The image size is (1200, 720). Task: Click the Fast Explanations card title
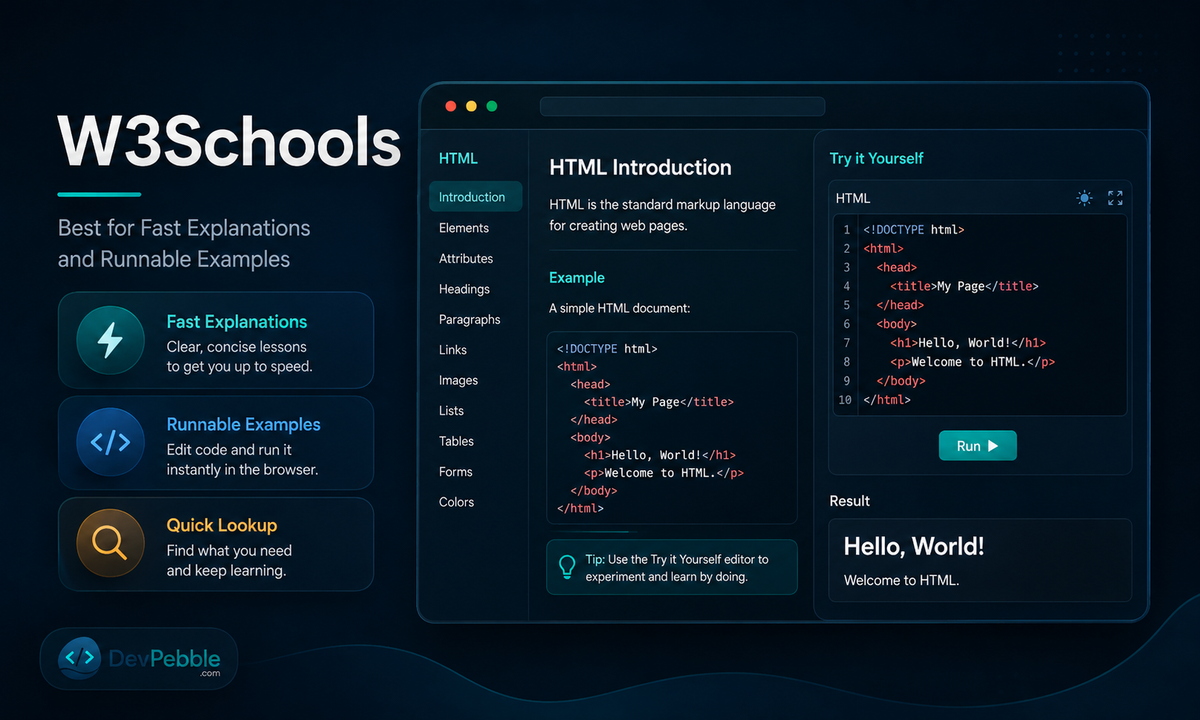[237, 322]
